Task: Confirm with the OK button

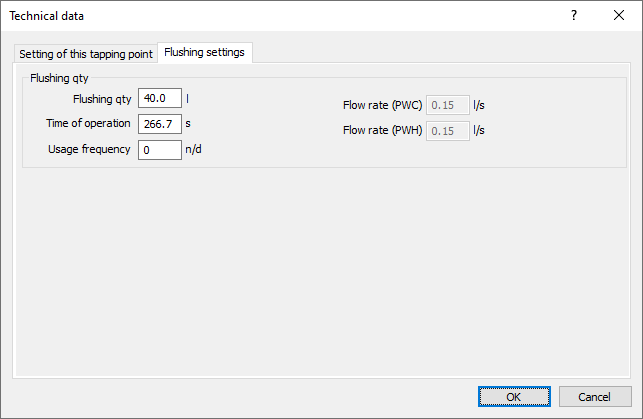Action: [514, 397]
